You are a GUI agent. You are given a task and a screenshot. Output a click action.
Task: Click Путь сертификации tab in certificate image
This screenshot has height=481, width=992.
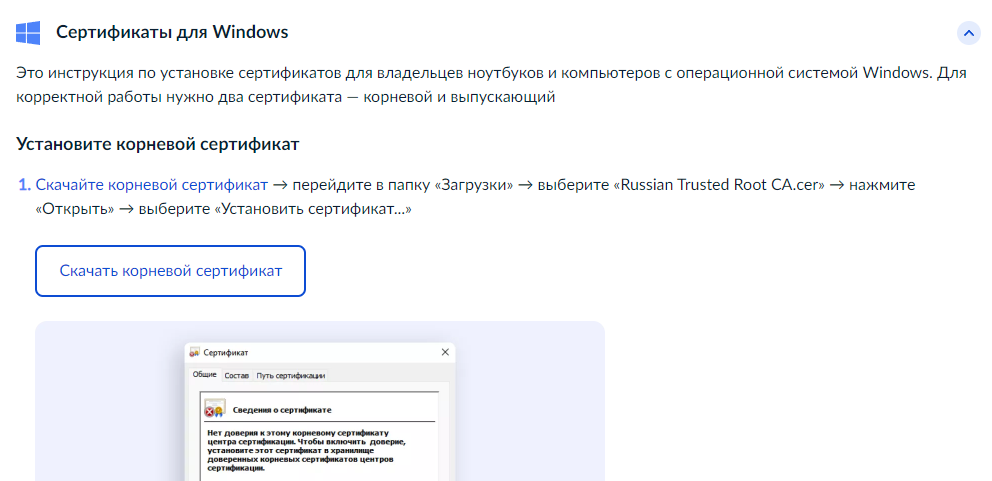point(291,375)
